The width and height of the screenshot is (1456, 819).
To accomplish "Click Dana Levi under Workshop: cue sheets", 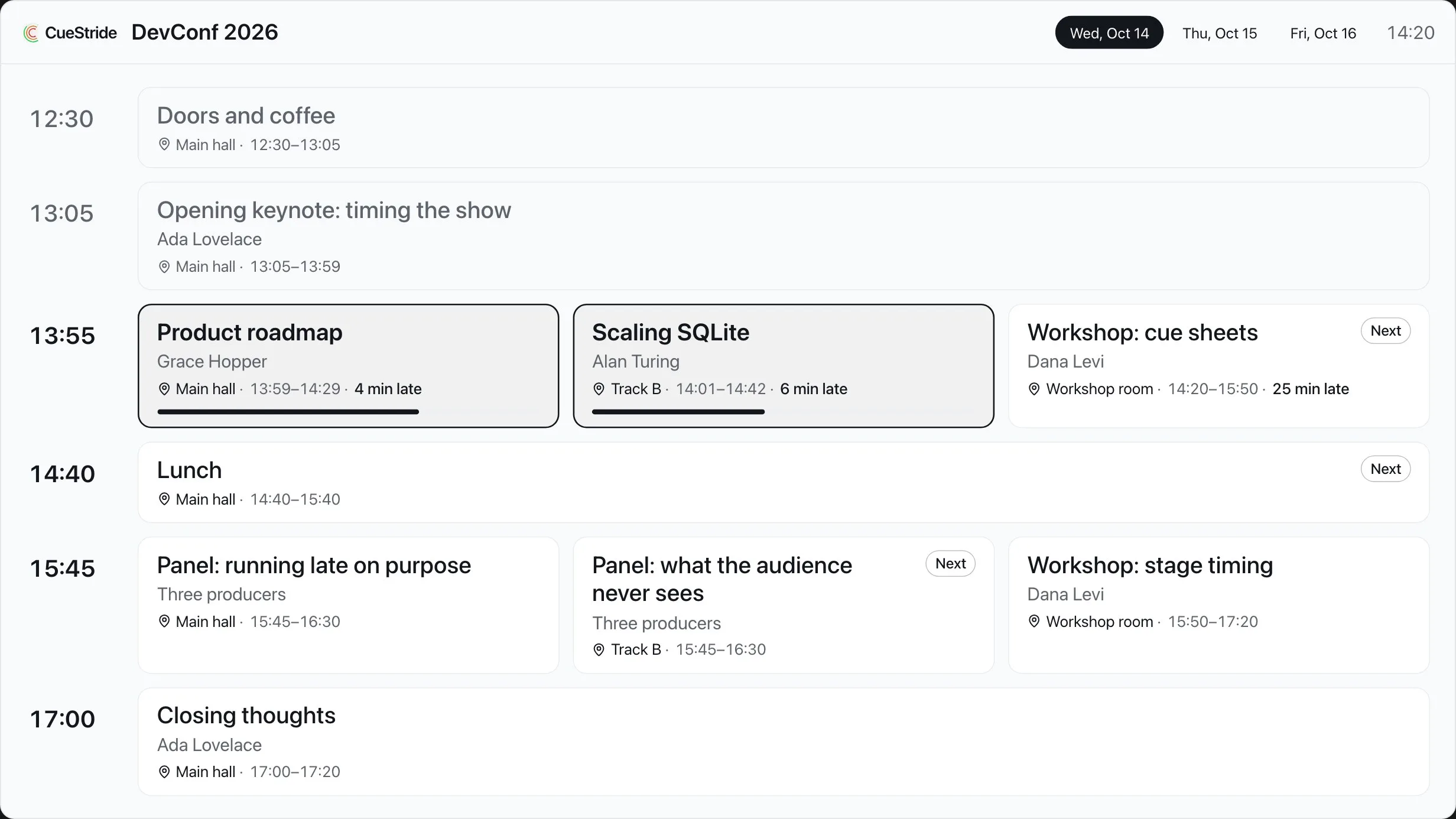I will coord(1065,362).
